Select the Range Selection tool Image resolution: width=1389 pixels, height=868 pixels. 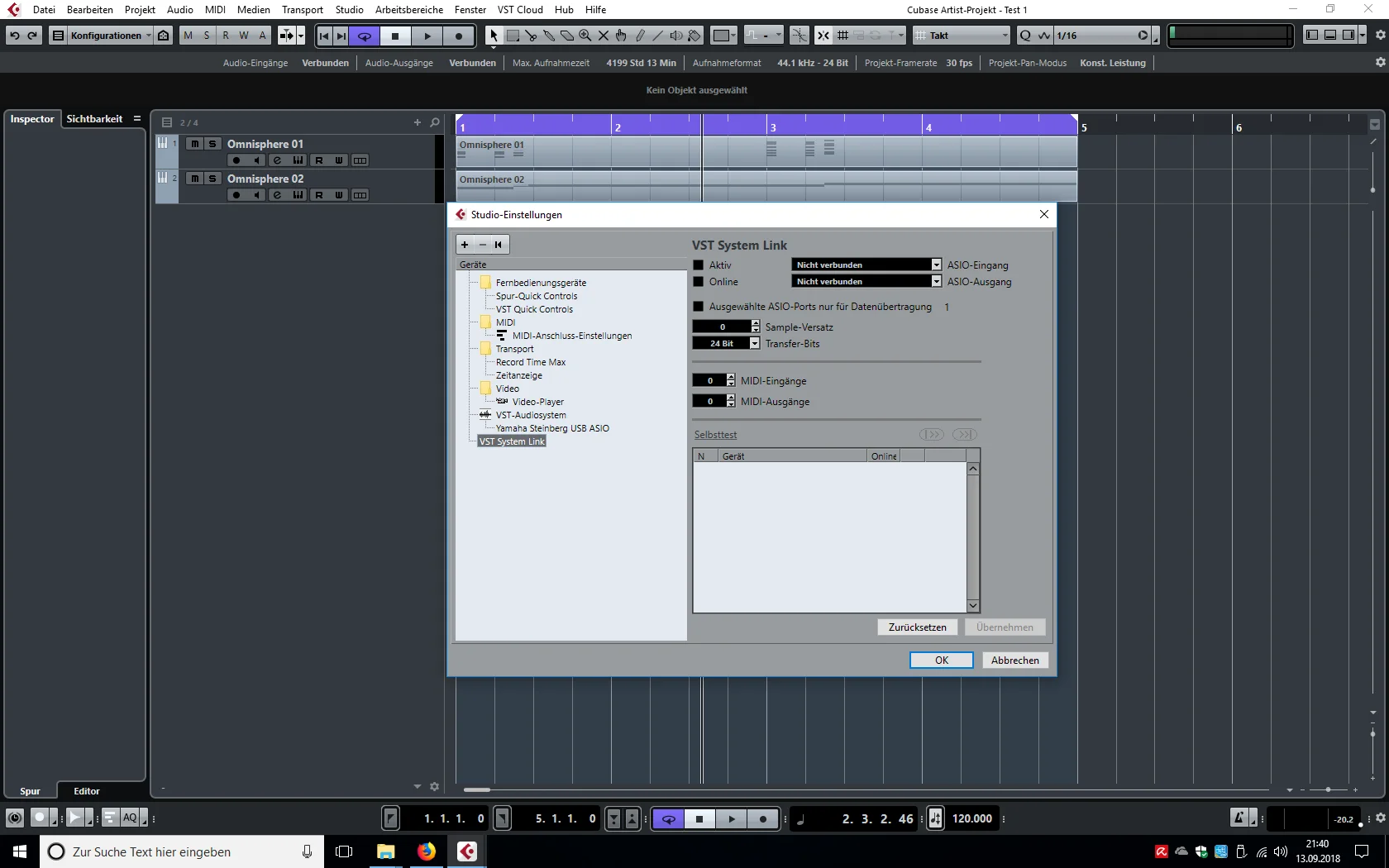pyautogui.click(x=513, y=36)
